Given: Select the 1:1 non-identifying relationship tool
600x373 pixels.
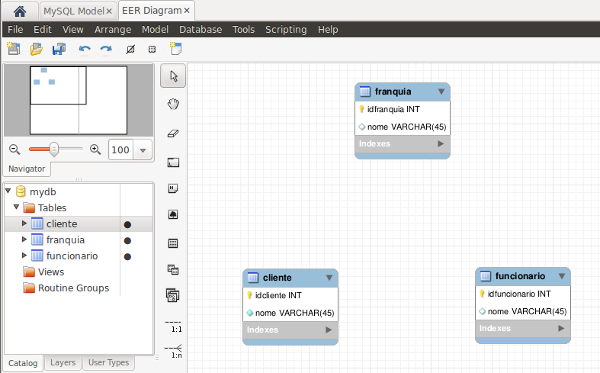Looking at the screenshot, I should click(x=173, y=326).
